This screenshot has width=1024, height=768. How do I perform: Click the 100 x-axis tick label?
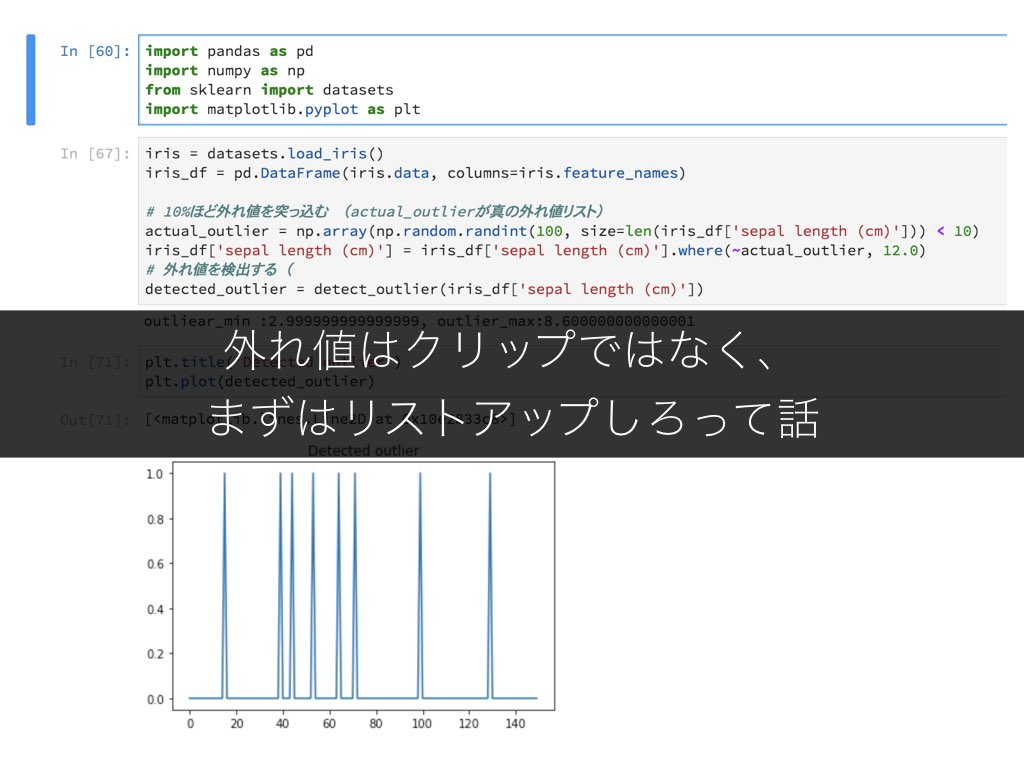coord(421,724)
